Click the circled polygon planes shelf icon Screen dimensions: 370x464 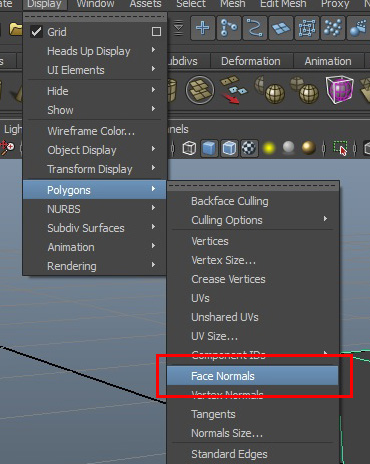(200, 90)
